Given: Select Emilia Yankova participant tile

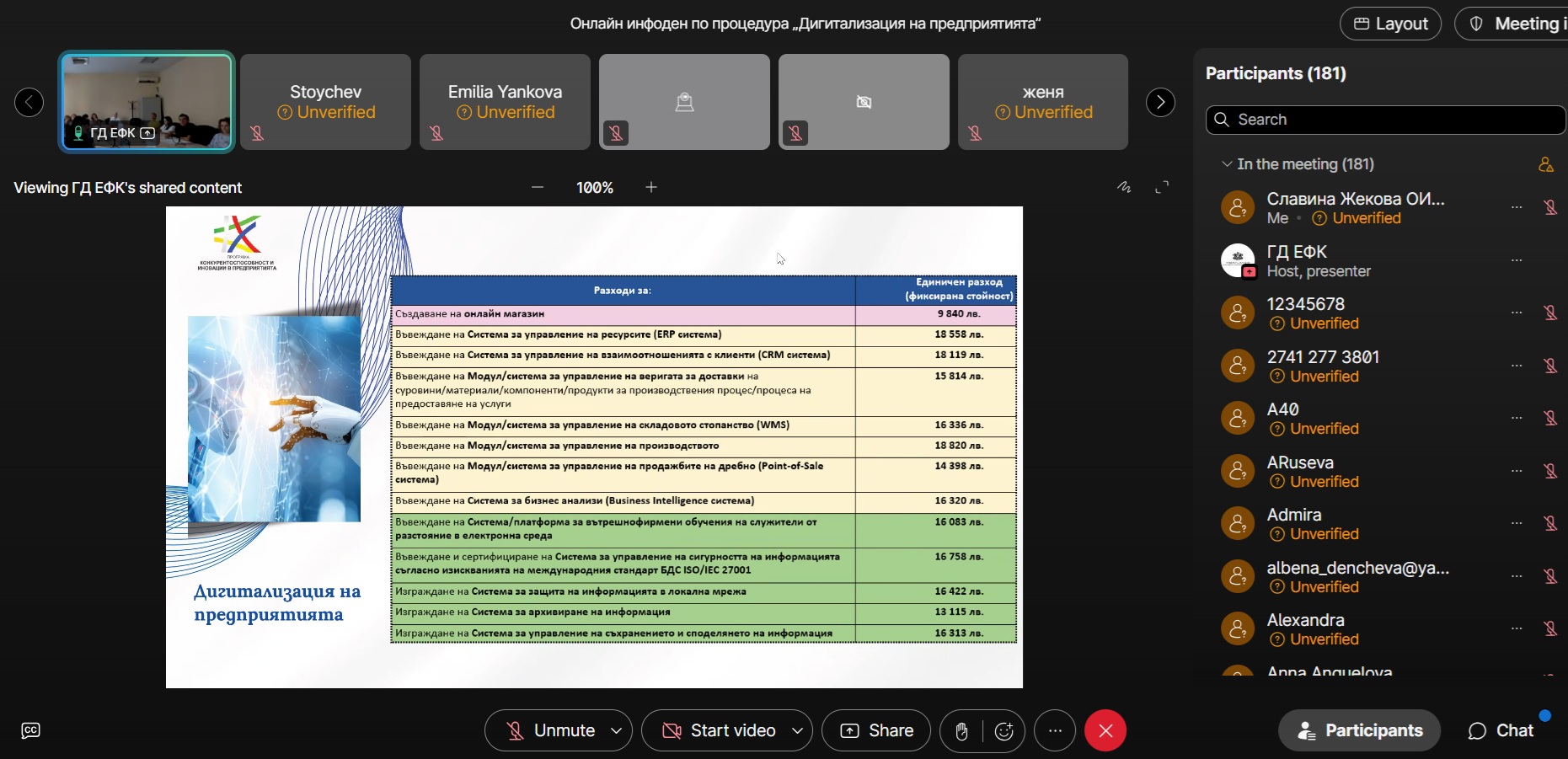Looking at the screenshot, I should pyautogui.click(x=505, y=102).
